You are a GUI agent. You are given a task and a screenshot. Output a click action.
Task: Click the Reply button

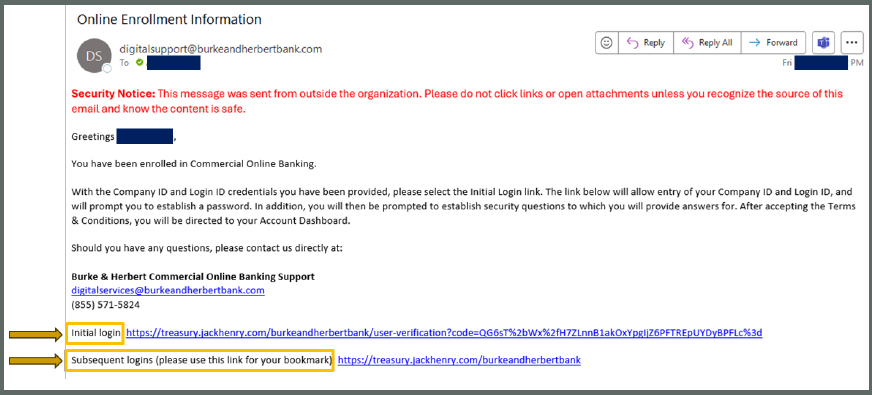(x=645, y=42)
